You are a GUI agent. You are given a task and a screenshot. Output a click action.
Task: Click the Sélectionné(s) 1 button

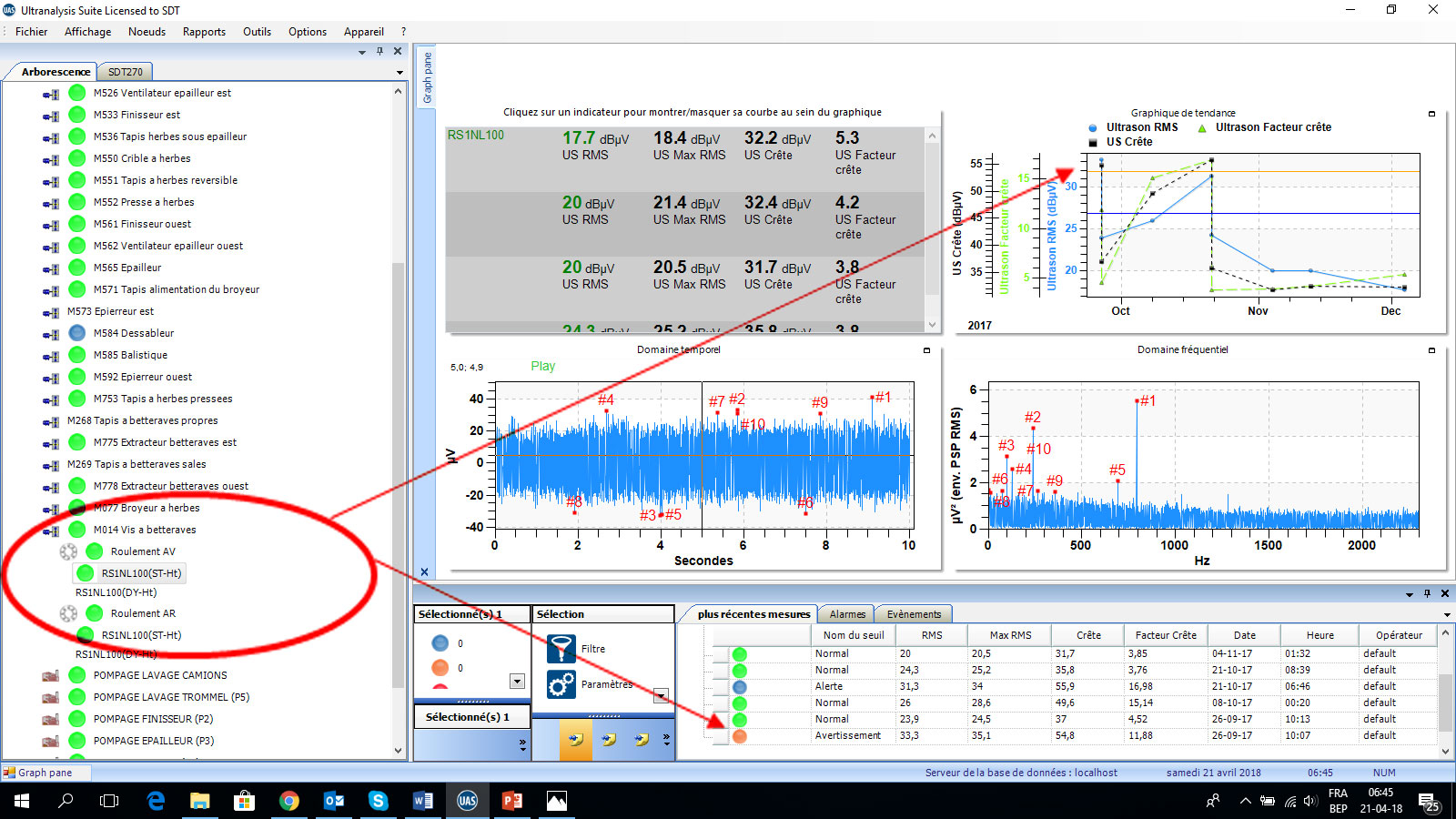(x=471, y=717)
